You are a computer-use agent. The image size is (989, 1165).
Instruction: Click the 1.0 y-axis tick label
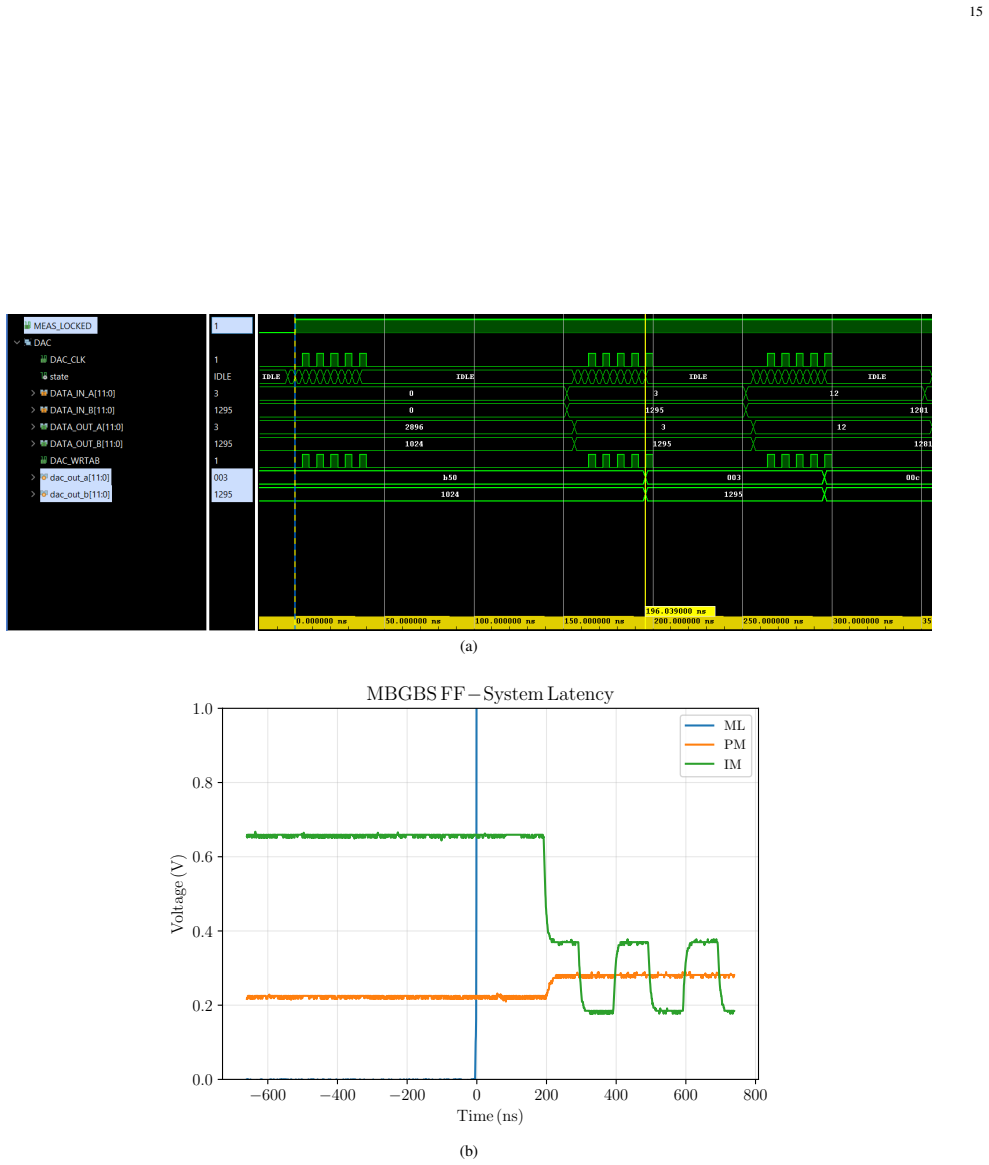[x=202, y=709]
